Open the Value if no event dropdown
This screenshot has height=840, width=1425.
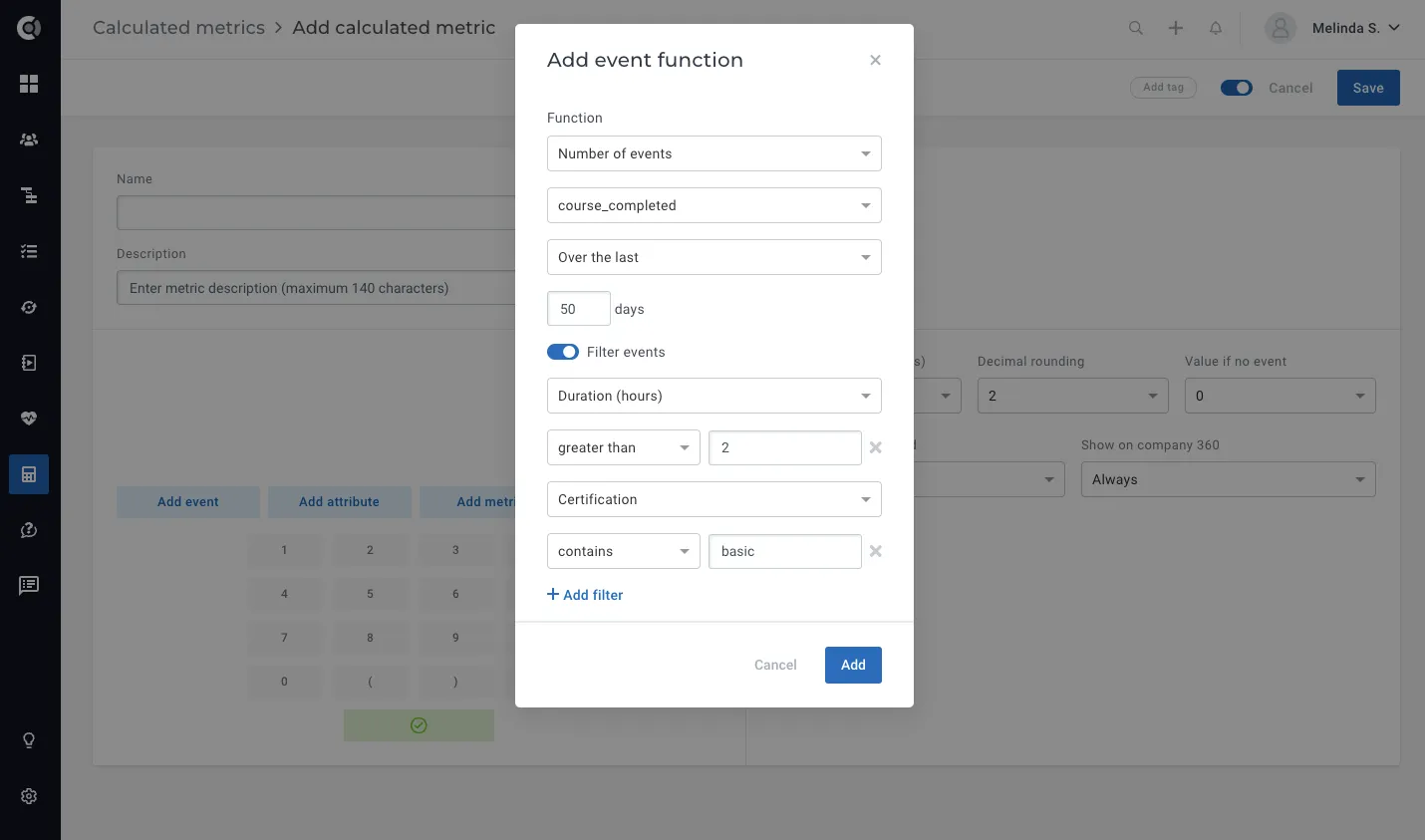click(x=1281, y=396)
